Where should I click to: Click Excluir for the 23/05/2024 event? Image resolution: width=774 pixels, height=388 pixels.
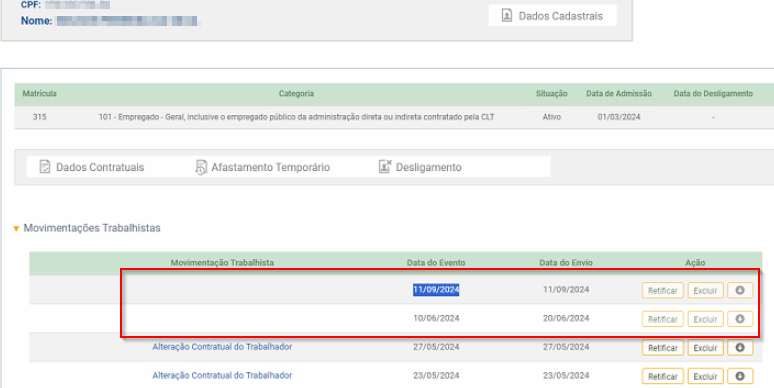(705, 376)
